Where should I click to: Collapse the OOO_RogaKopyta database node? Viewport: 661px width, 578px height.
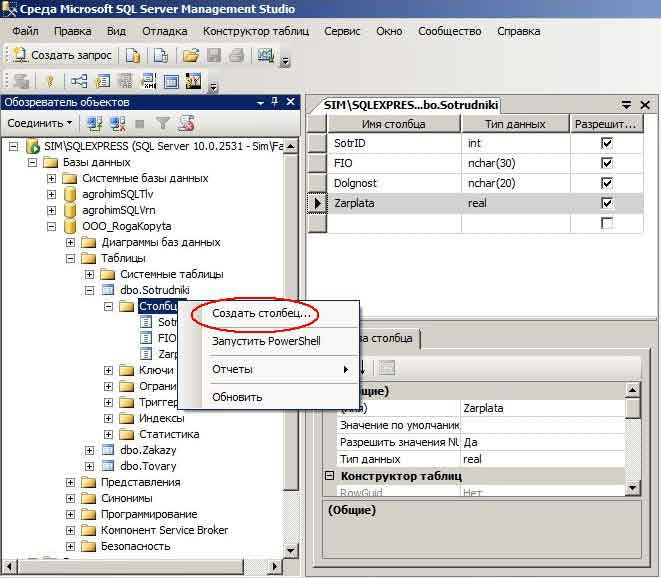point(51,226)
